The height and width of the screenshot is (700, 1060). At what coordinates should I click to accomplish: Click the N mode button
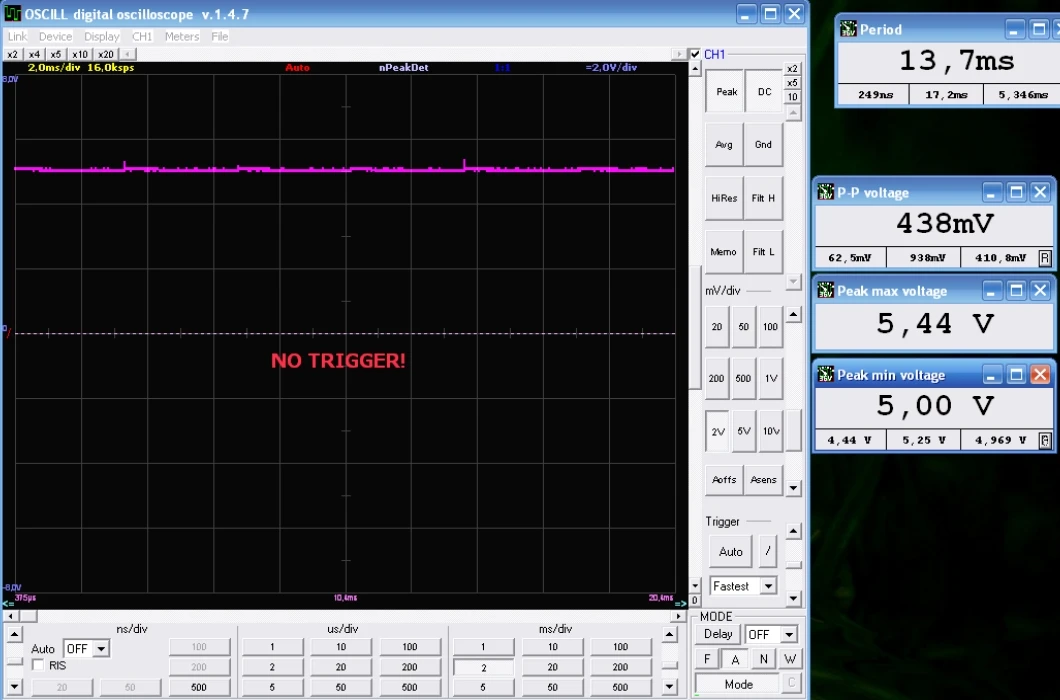pyautogui.click(x=763, y=659)
